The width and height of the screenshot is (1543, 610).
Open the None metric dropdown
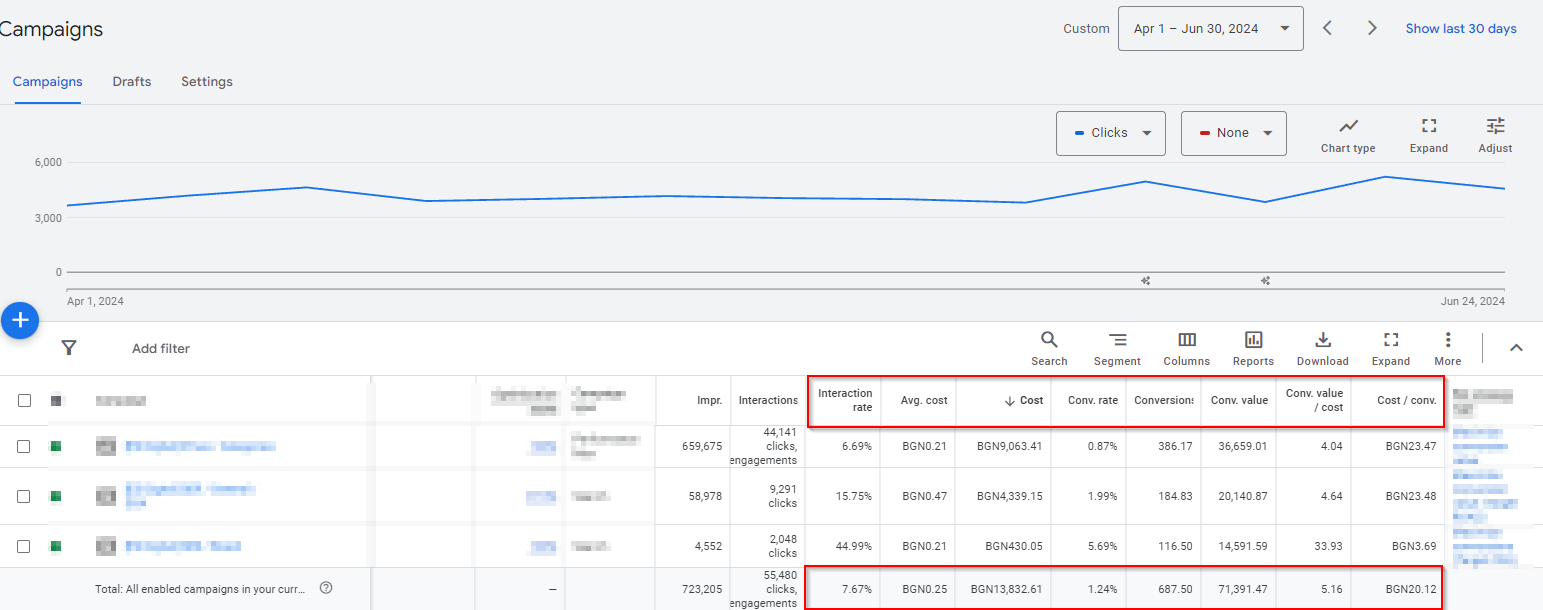coord(1233,133)
